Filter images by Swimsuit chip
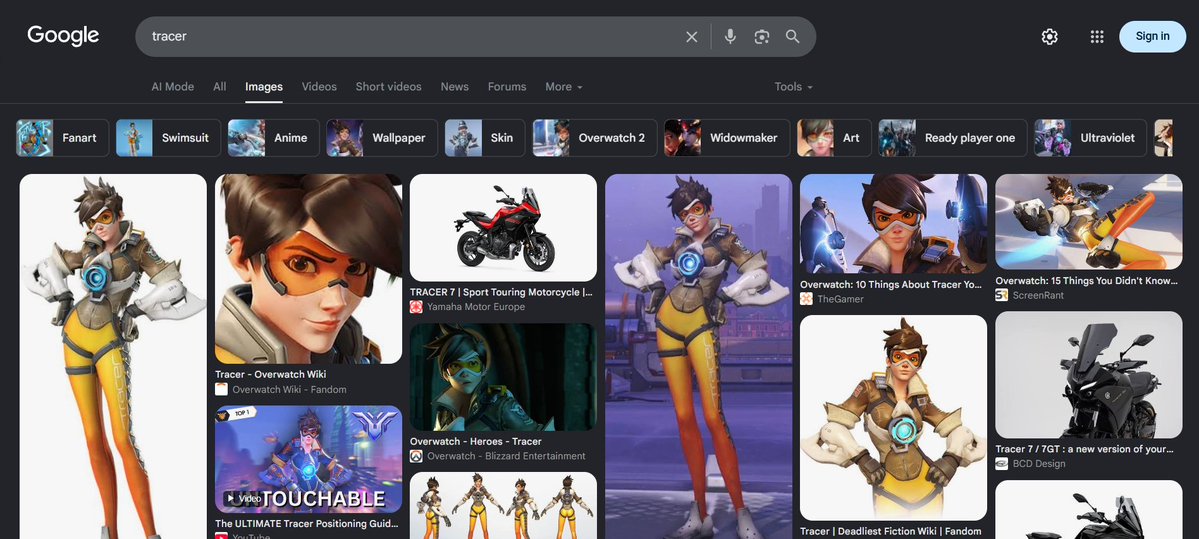 168,138
